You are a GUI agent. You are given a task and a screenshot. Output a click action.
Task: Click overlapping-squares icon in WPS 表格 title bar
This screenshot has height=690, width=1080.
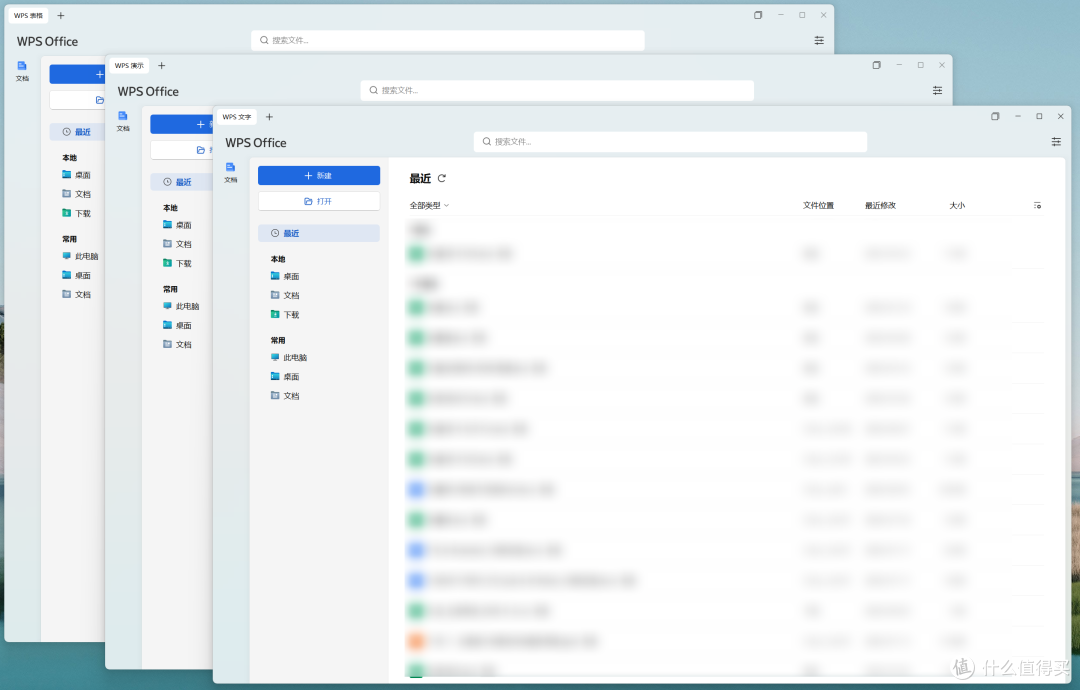758,15
